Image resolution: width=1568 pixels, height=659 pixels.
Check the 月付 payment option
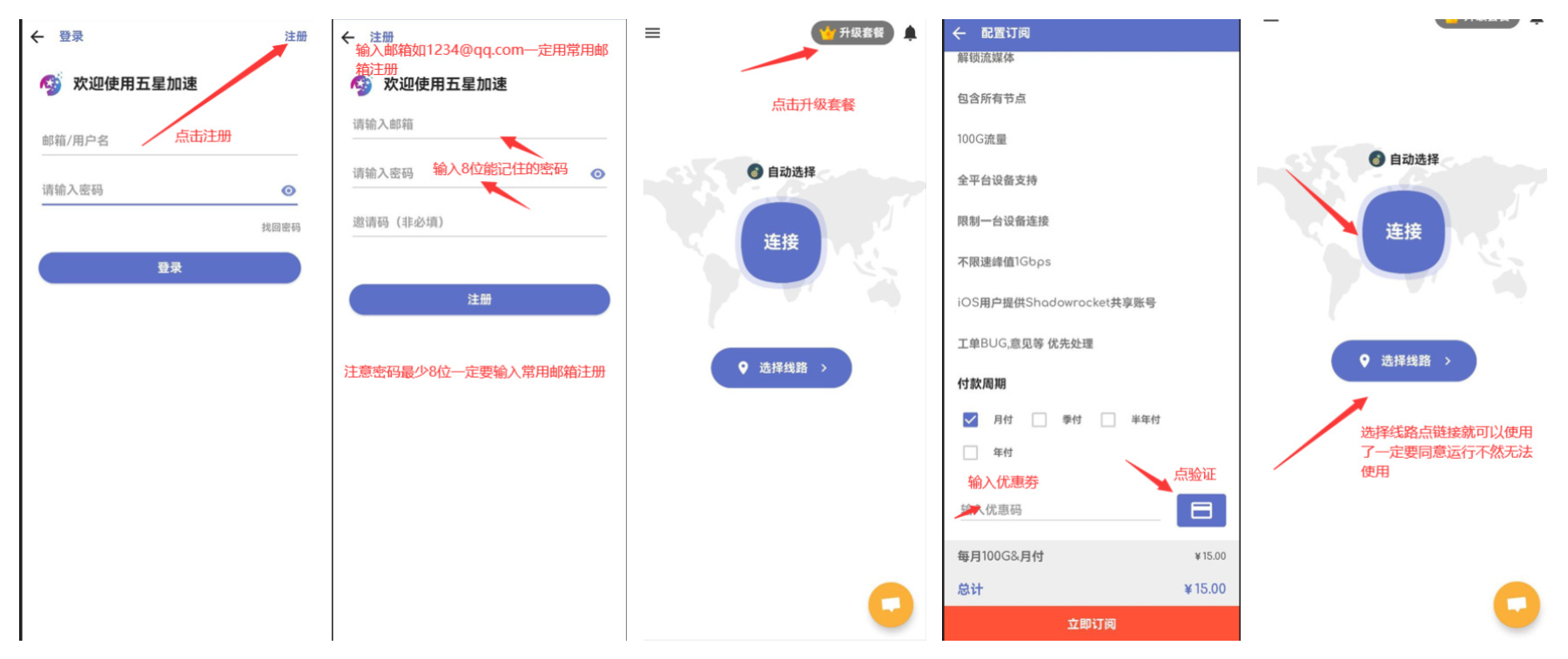(970, 420)
